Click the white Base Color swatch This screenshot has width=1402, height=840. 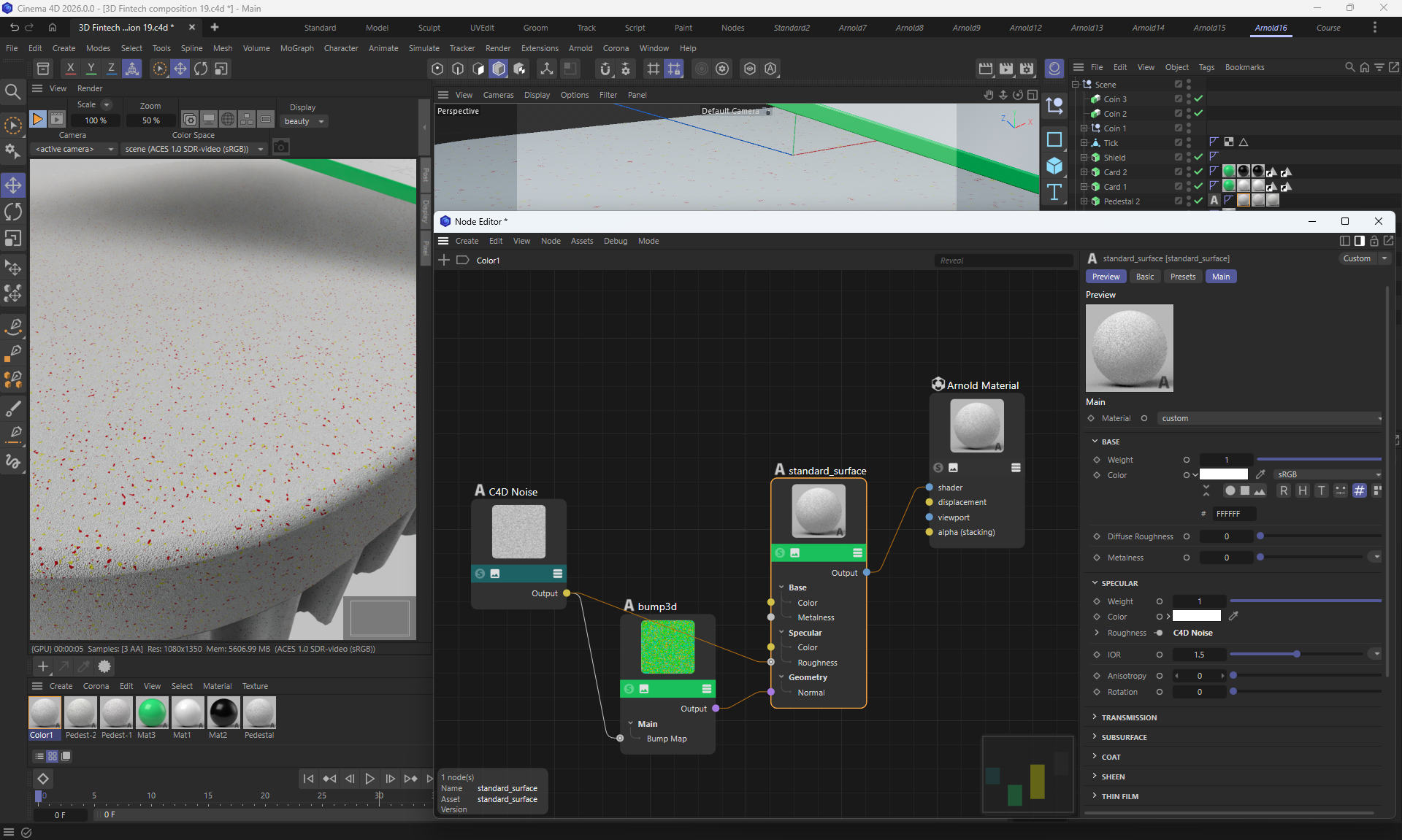click(x=1224, y=474)
